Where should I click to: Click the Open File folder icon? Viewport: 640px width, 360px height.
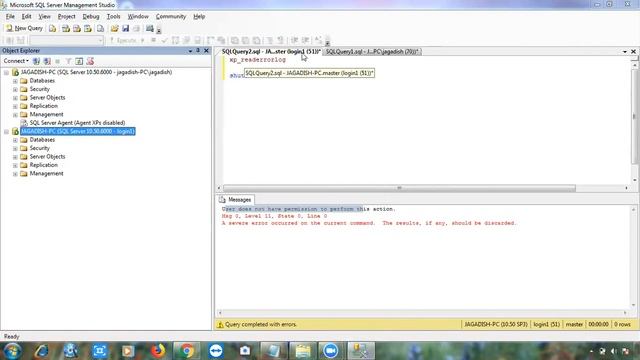[x=114, y=29]
